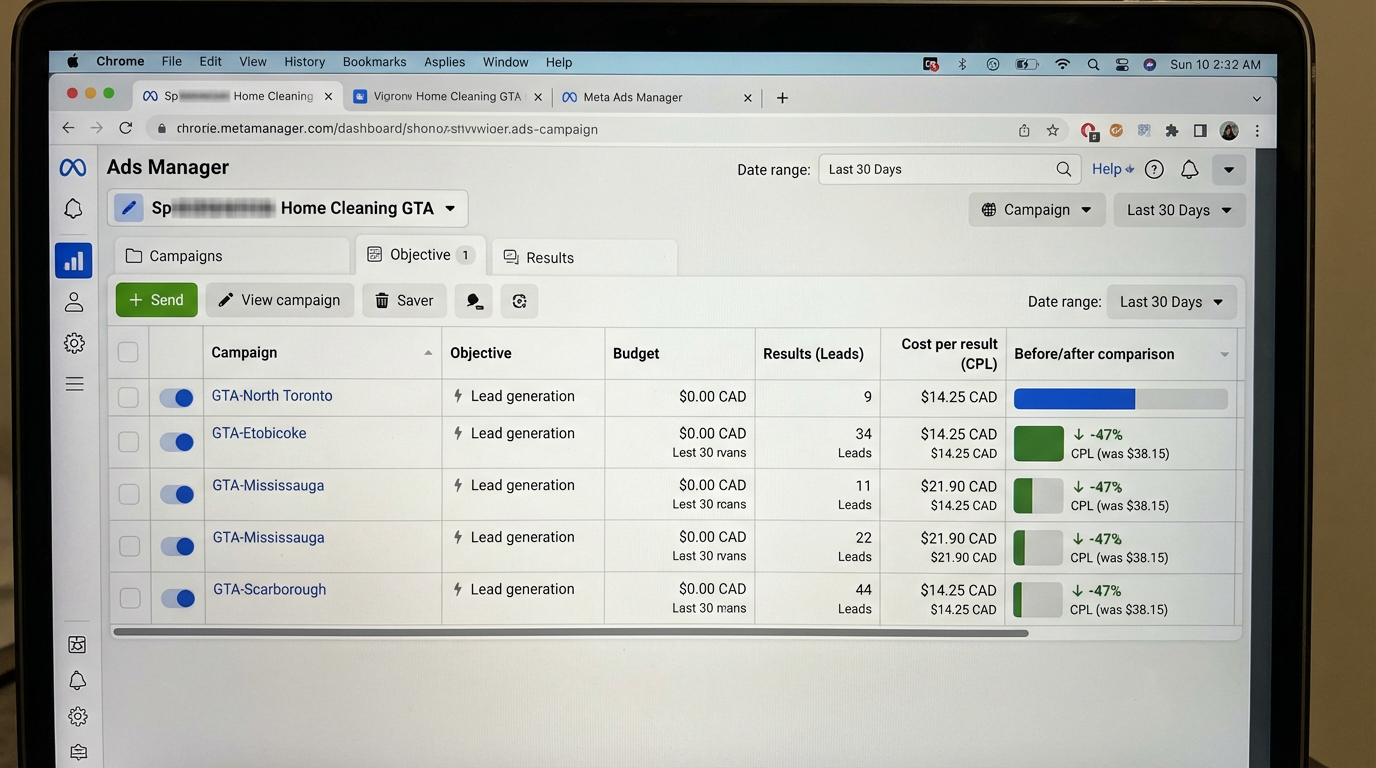Click the search magnifier in date range field
The width and height of the screenshot is (1376, 768).
click(1064, 169)
